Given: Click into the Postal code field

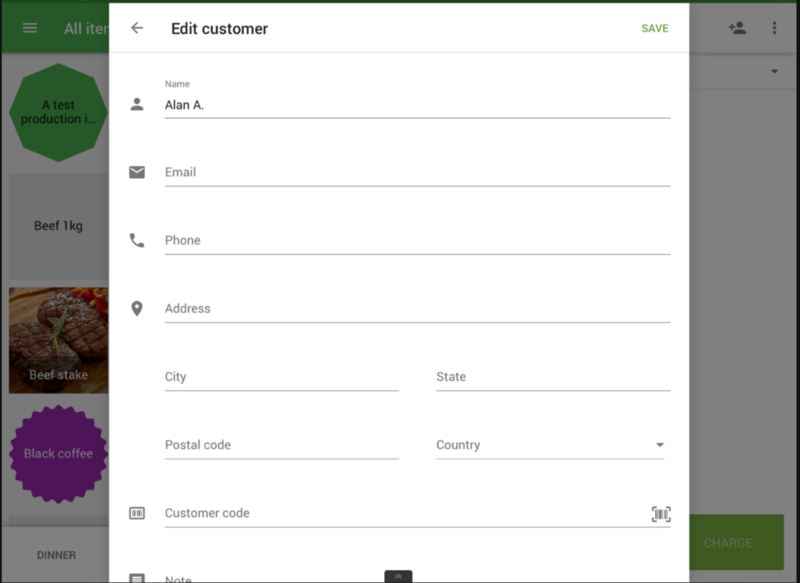Looking at the screenshot, I should pyautogui.click(x=281, y=445).
